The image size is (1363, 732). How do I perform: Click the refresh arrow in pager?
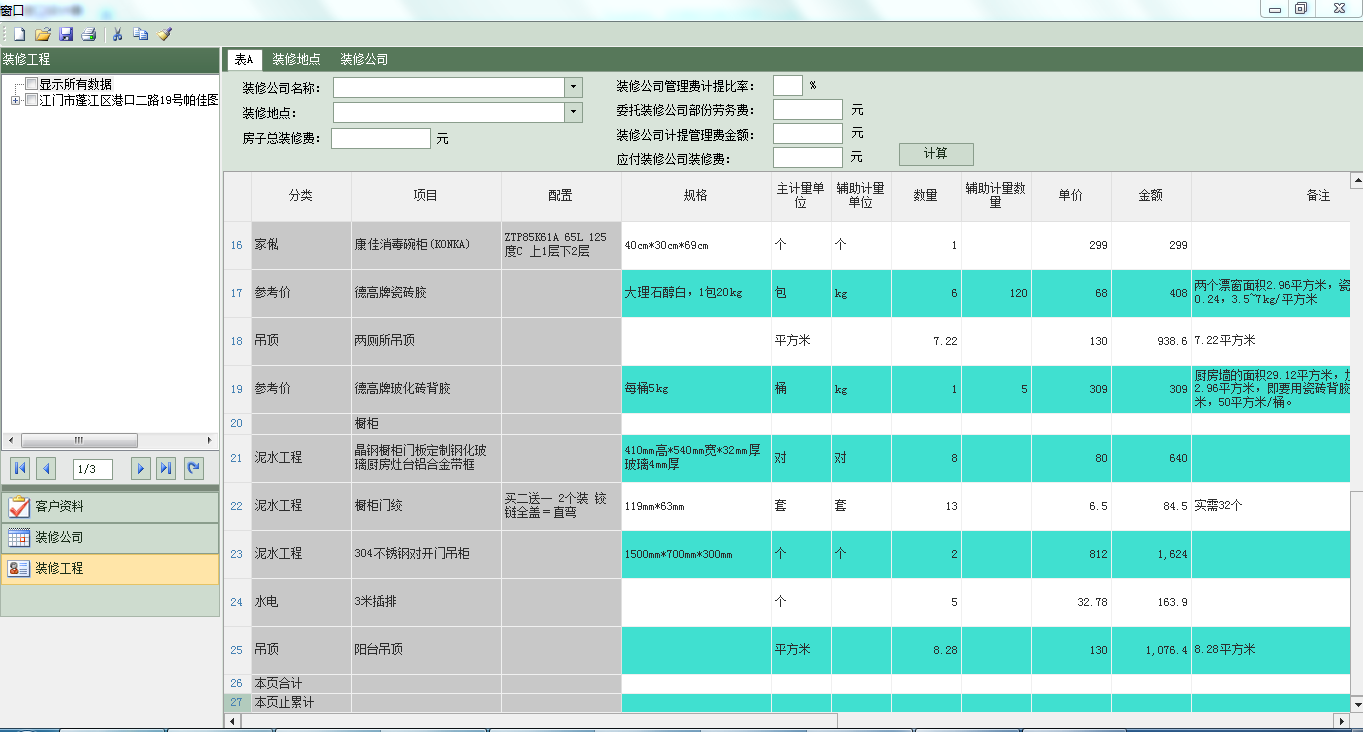point(193,468)
